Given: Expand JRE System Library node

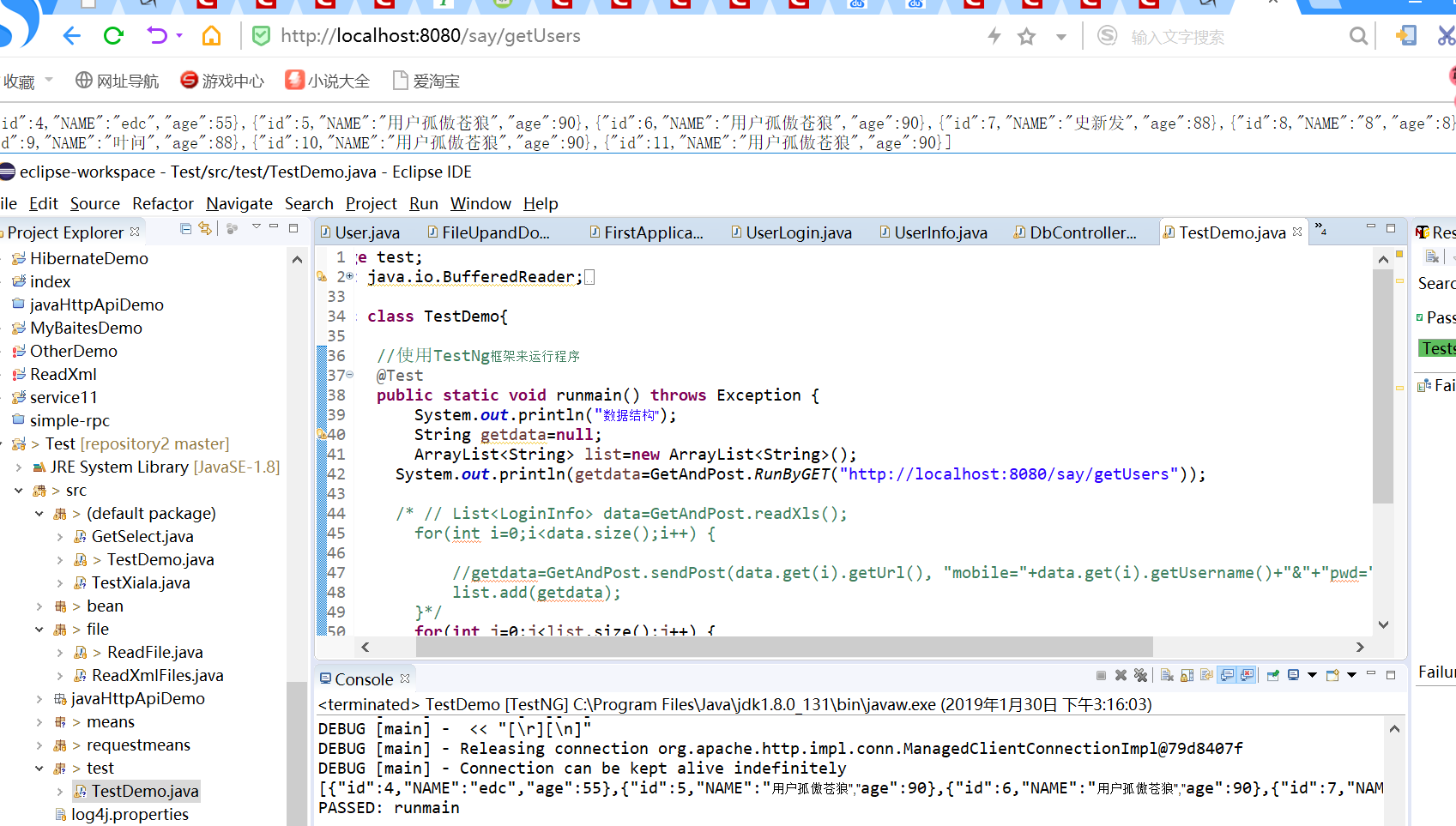Looking at the screenshot, I should pyautogui.click(x=19, y=467).
